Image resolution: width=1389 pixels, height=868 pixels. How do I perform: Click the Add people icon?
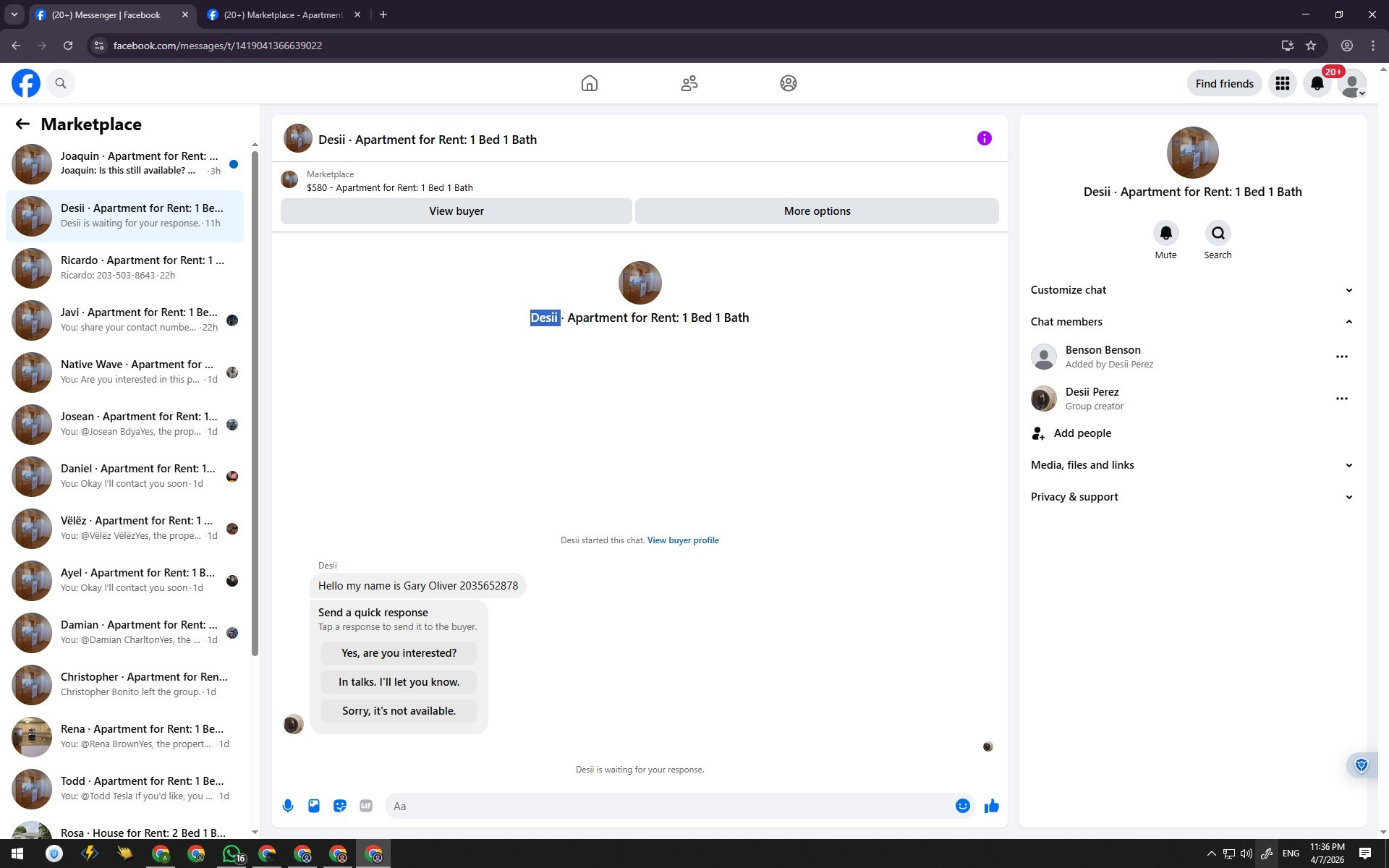coord(1038,433)
